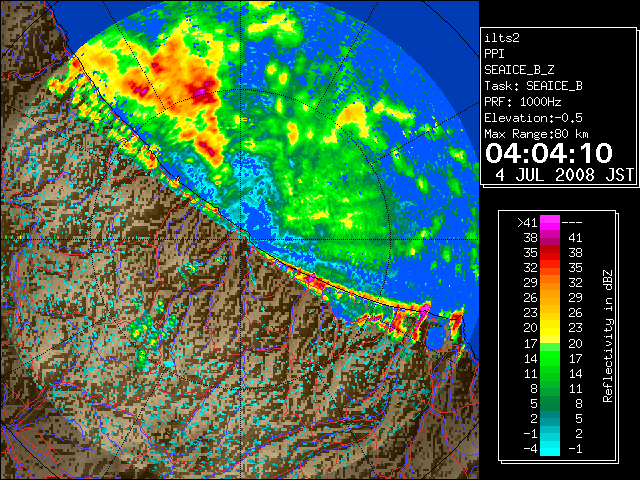Click the '>41' legend value
The width and height of the screenshot is (640, 480).
coord(527,223)
